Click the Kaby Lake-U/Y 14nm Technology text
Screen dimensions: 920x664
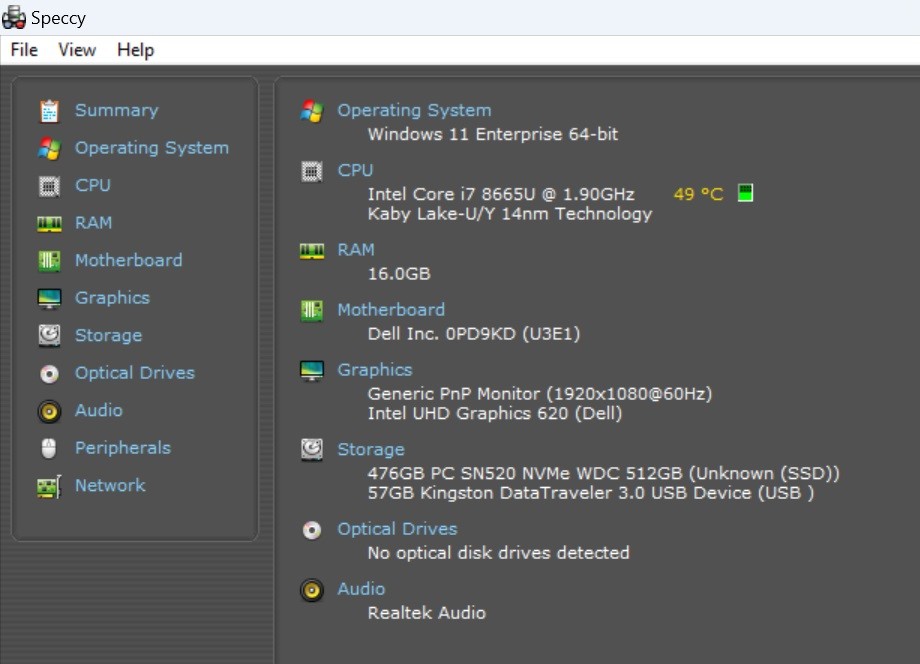510,214
